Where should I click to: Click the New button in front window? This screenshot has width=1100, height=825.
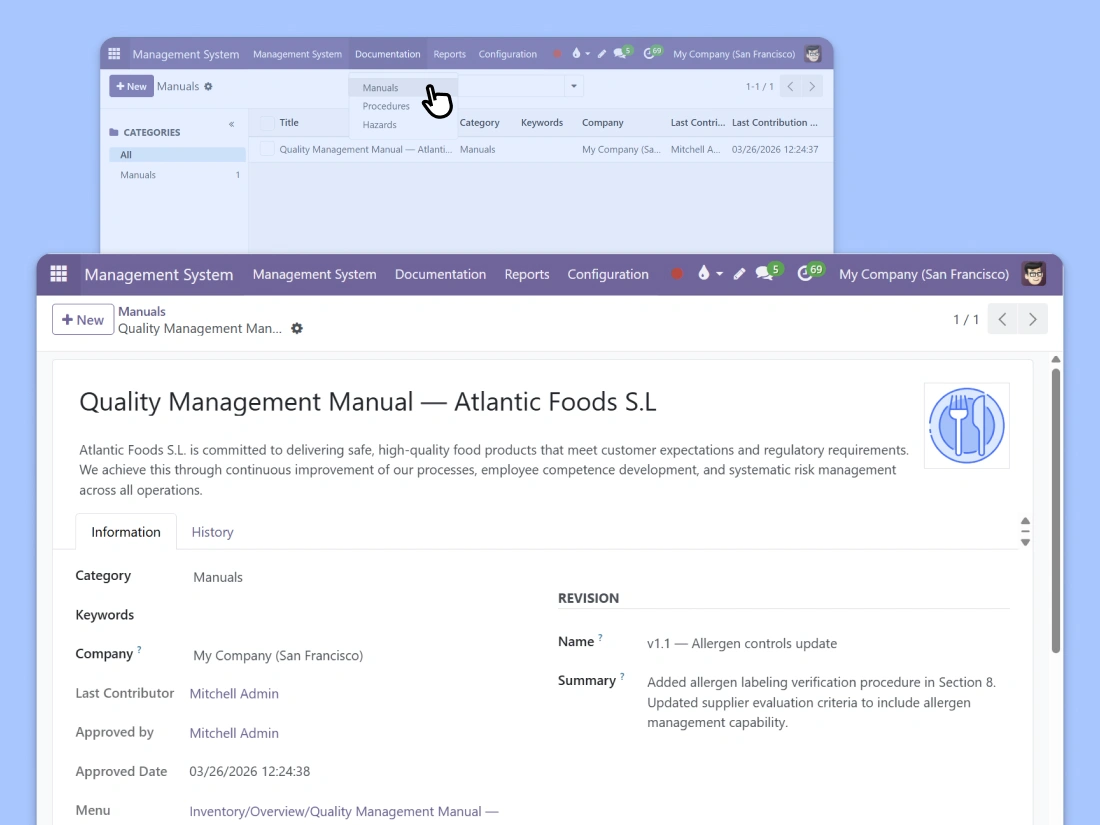[83, 320]
